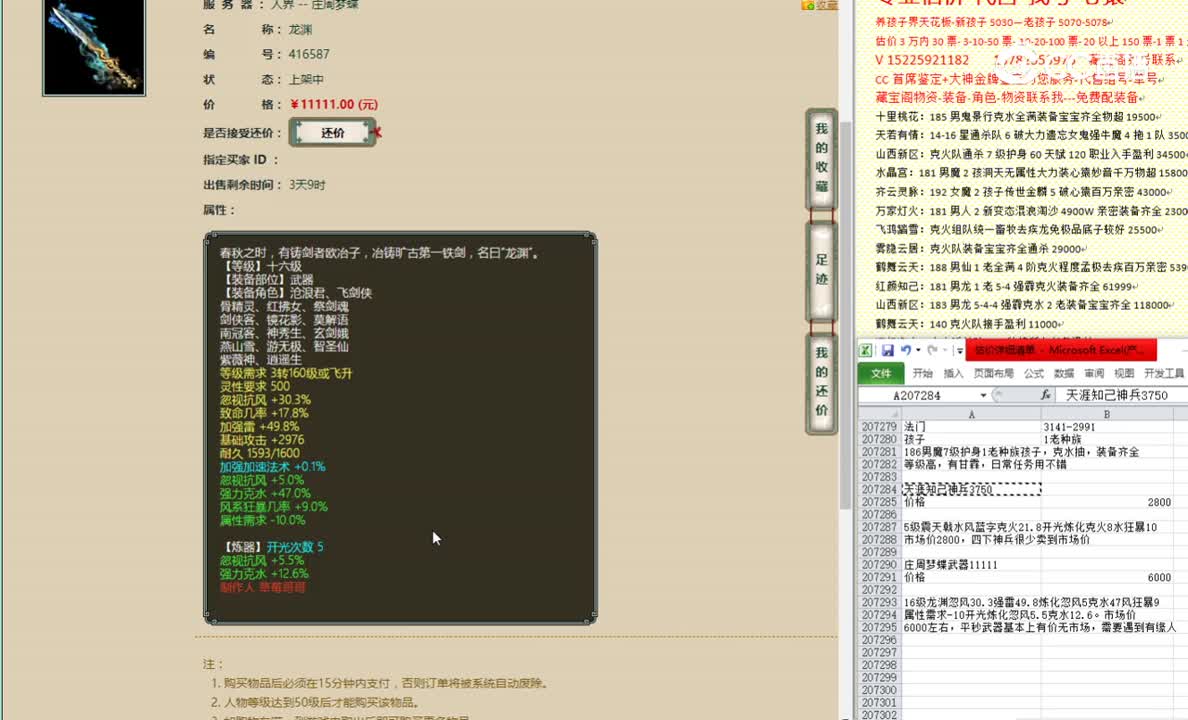Switch to the 数据 ribbon tab
This screenshot has height=720, width=1188.
pos(1064,374)
